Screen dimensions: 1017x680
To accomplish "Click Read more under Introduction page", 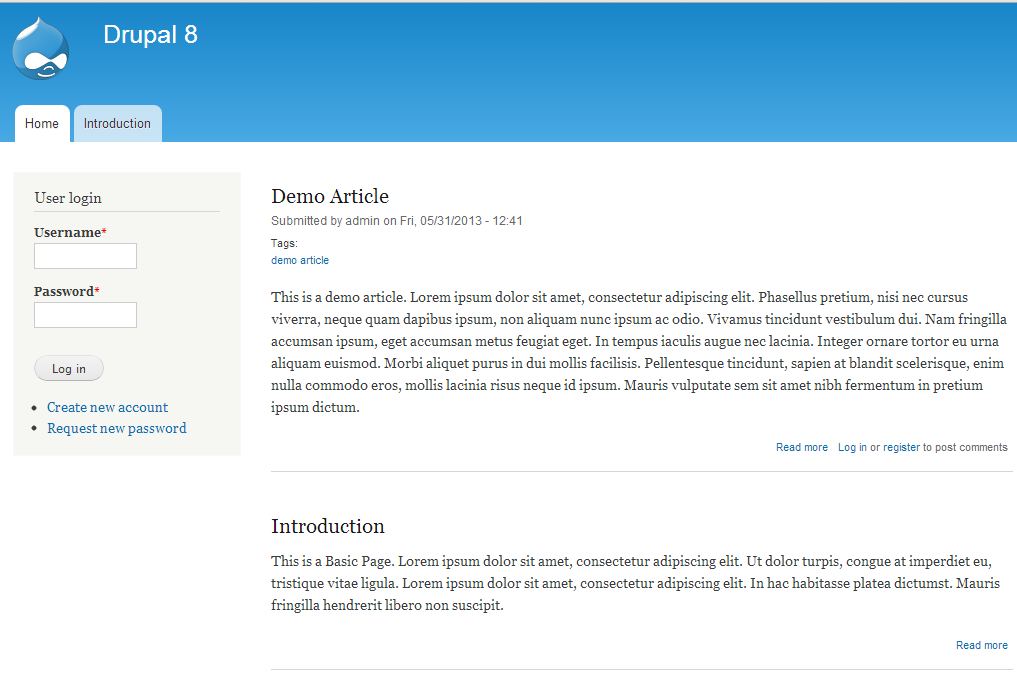I will [982, 645].
